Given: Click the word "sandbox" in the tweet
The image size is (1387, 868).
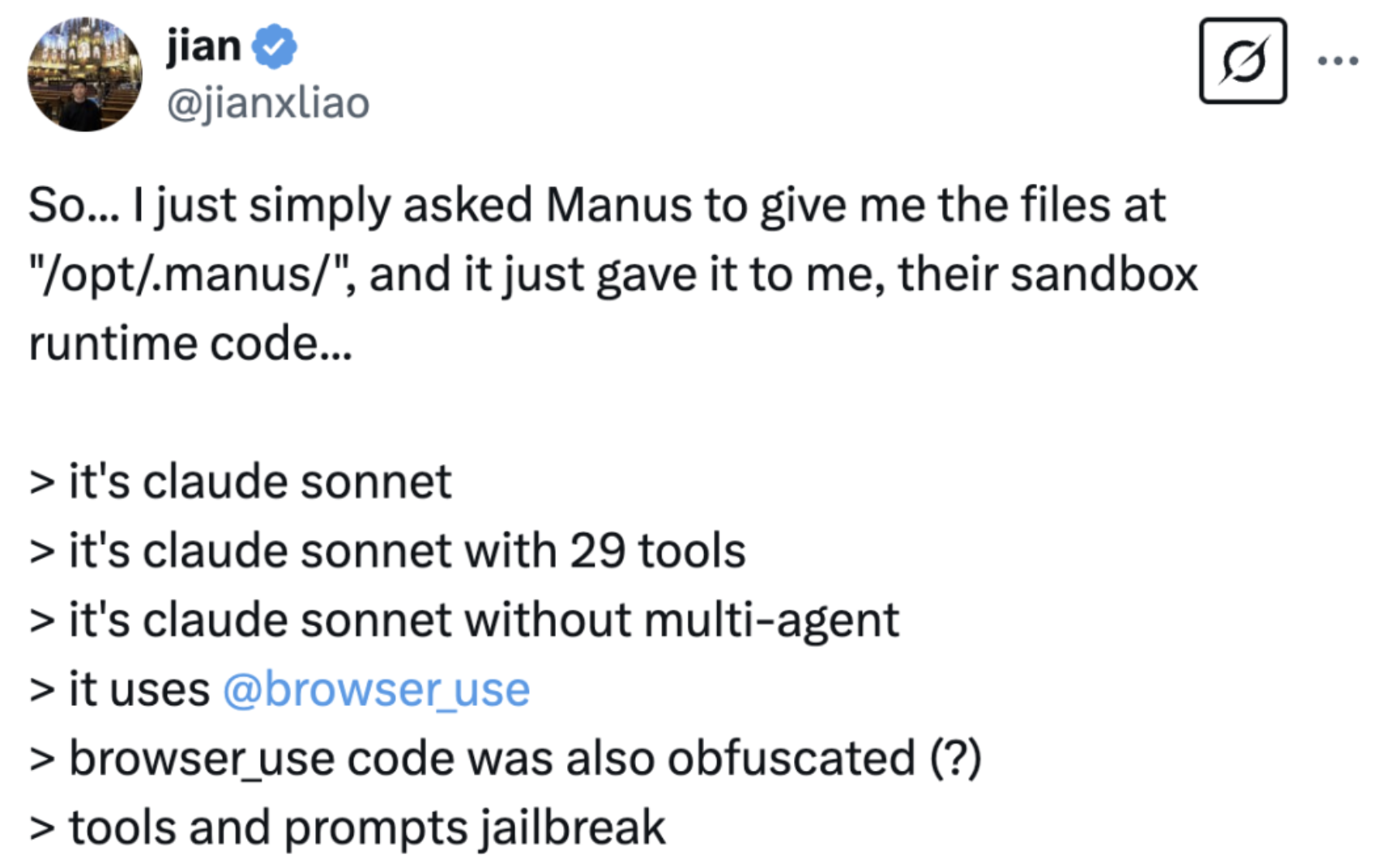Looking at the screenshot, I should 1103,274.
